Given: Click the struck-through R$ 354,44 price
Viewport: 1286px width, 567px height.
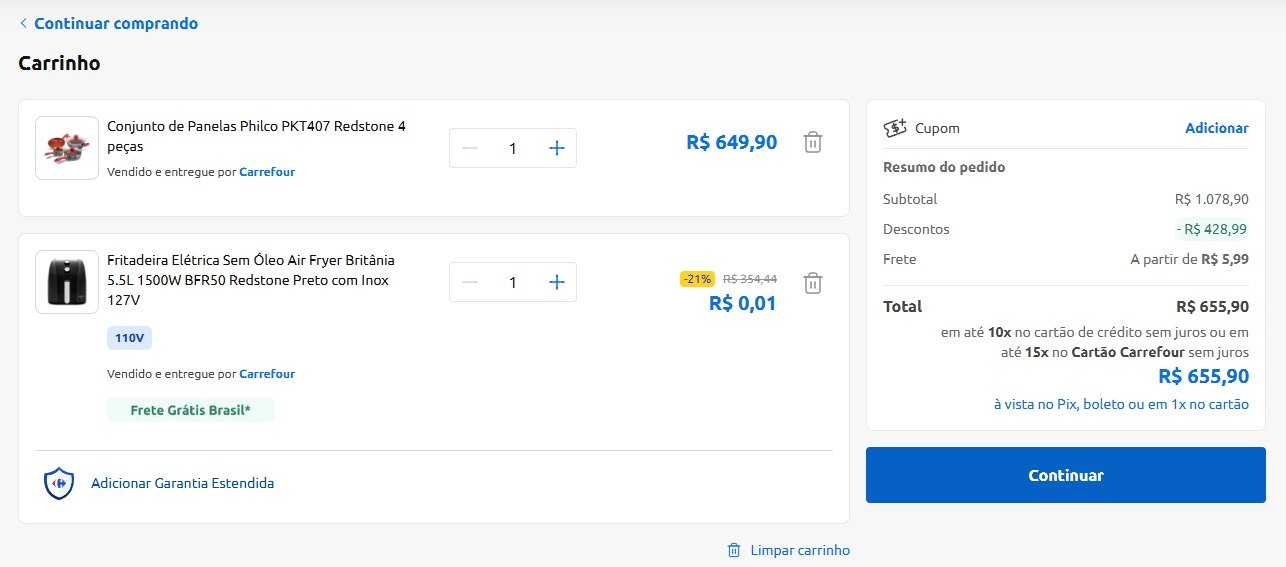Looking at the screenshot, I should [750, 279].
